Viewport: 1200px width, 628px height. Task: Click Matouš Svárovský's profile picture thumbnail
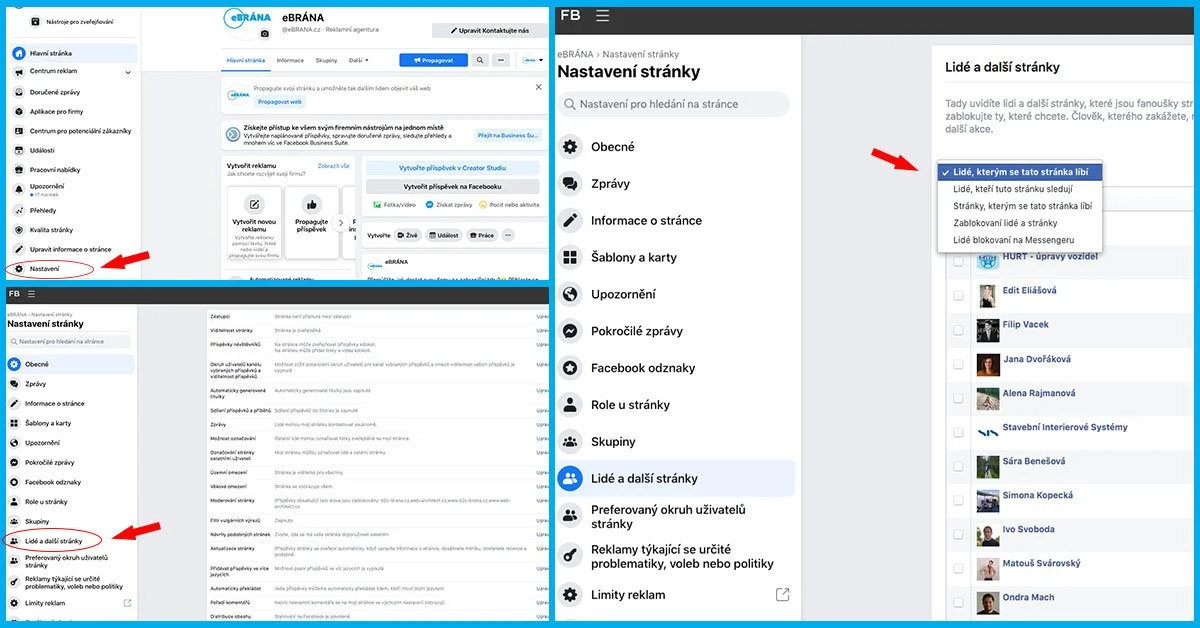[988, 568]
